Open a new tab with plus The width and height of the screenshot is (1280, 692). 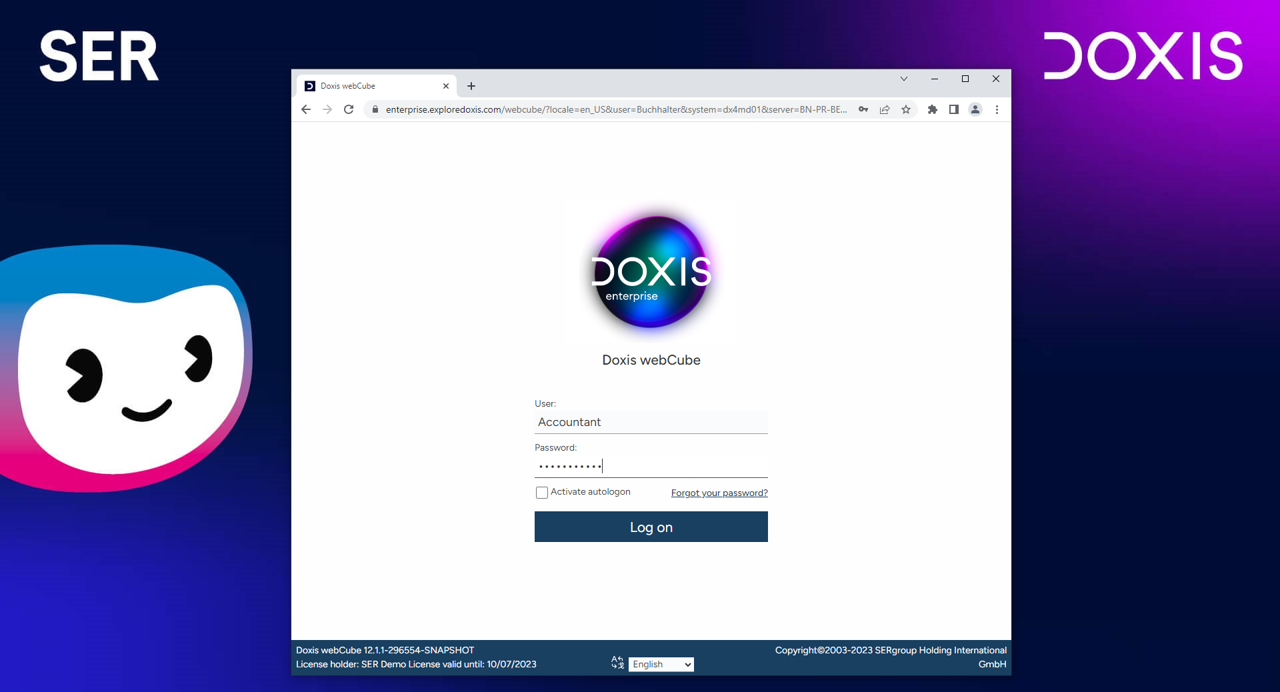tap(471, 86)
